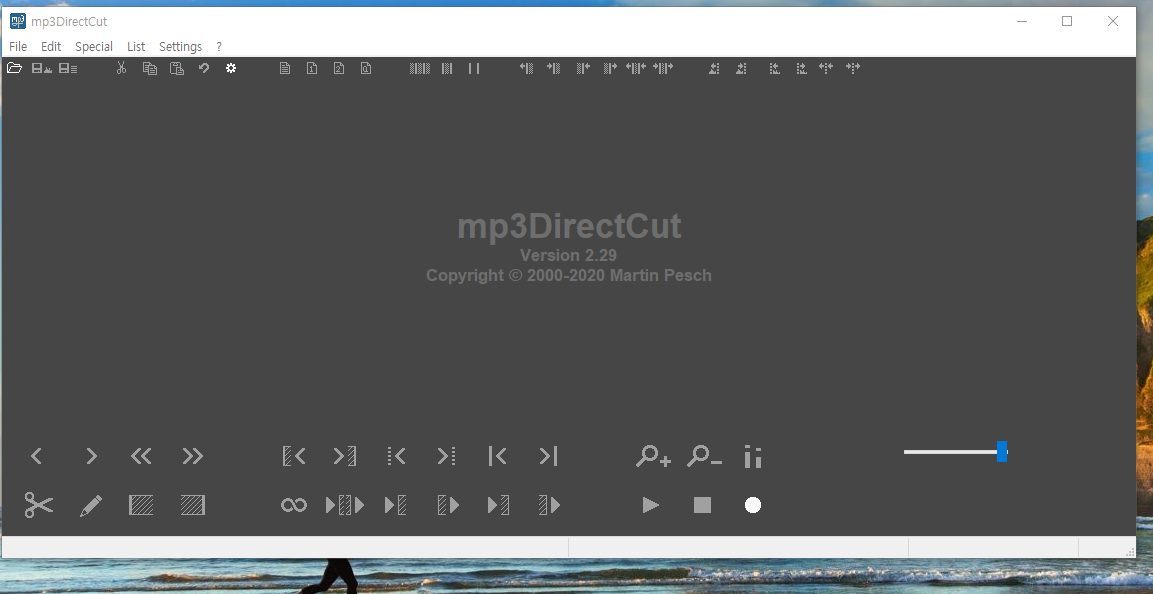This screenshot has height=594, width=1153.
Task: Click hatched-bar-with-left-chevron selection begin button
Action: 294,457
